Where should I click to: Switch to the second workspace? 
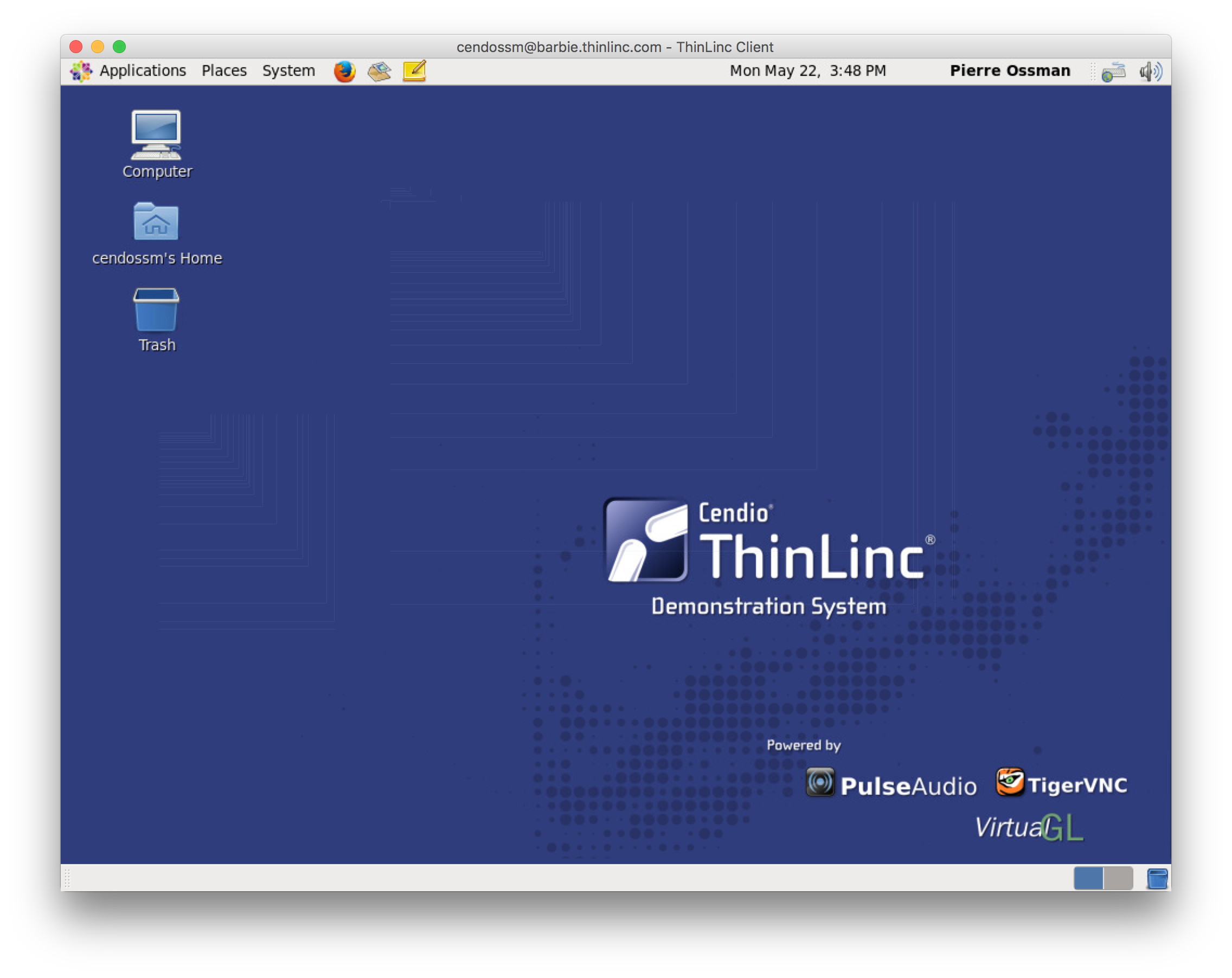click(x=1118, y=878)
